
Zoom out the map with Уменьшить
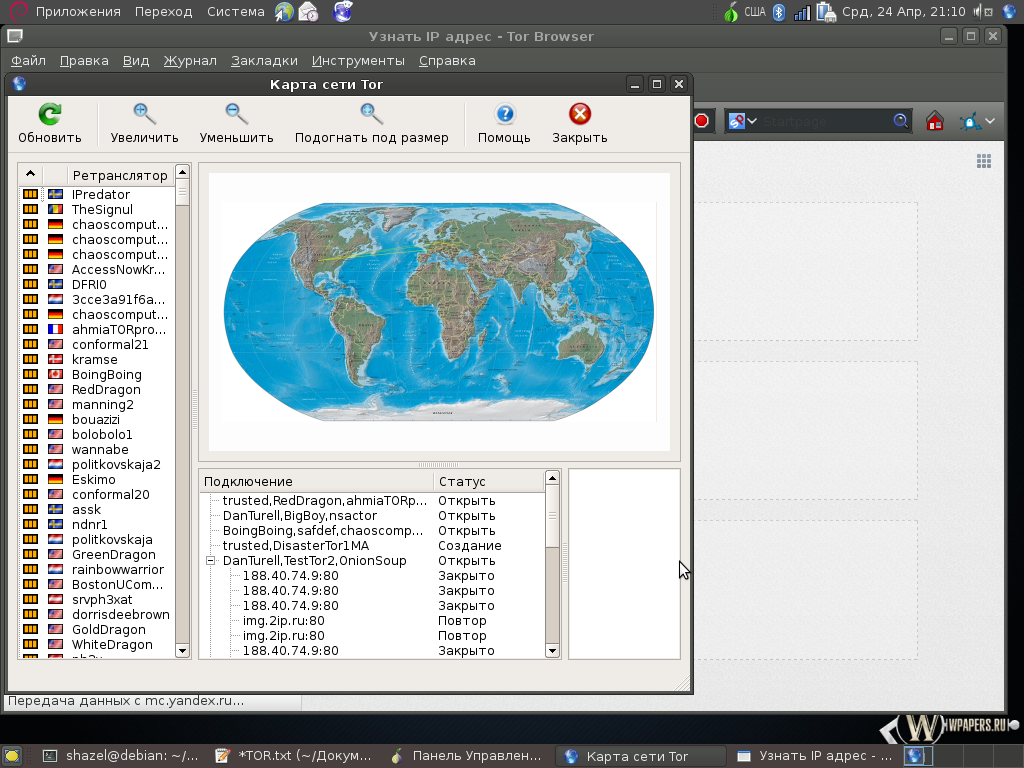(236, 114)
